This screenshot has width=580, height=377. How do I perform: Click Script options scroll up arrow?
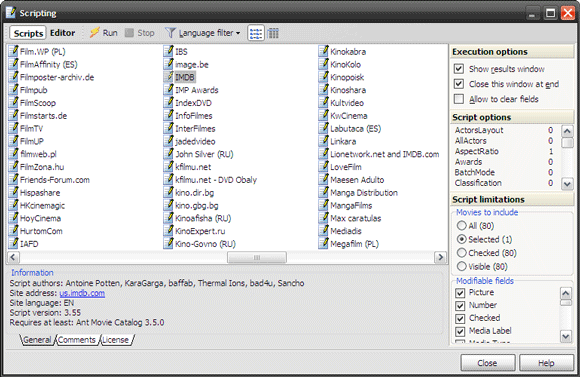[x=567, y=131]
